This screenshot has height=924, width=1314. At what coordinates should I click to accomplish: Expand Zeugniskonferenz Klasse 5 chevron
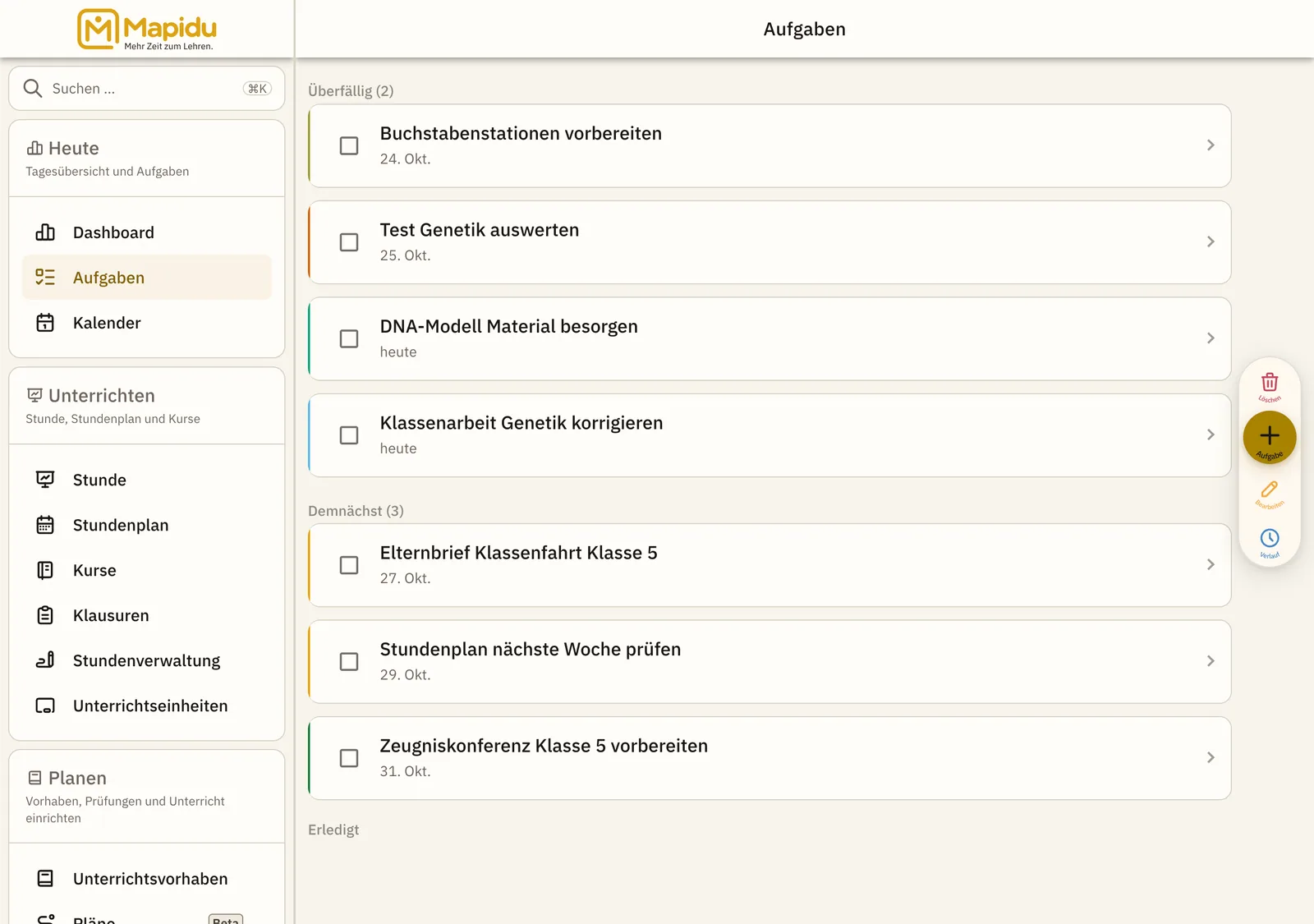click(1211, 757)
